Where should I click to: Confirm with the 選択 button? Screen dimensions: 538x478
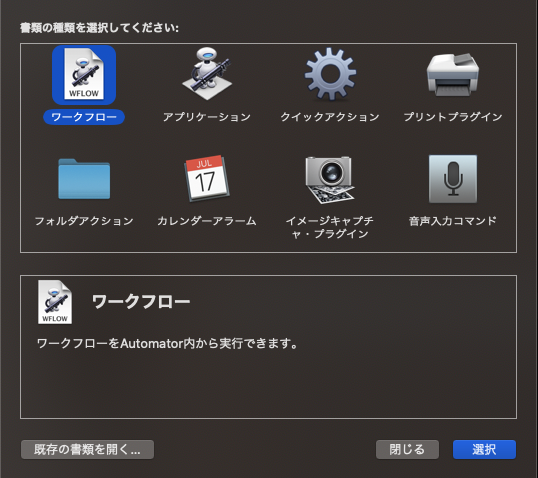tap(484, 450)
